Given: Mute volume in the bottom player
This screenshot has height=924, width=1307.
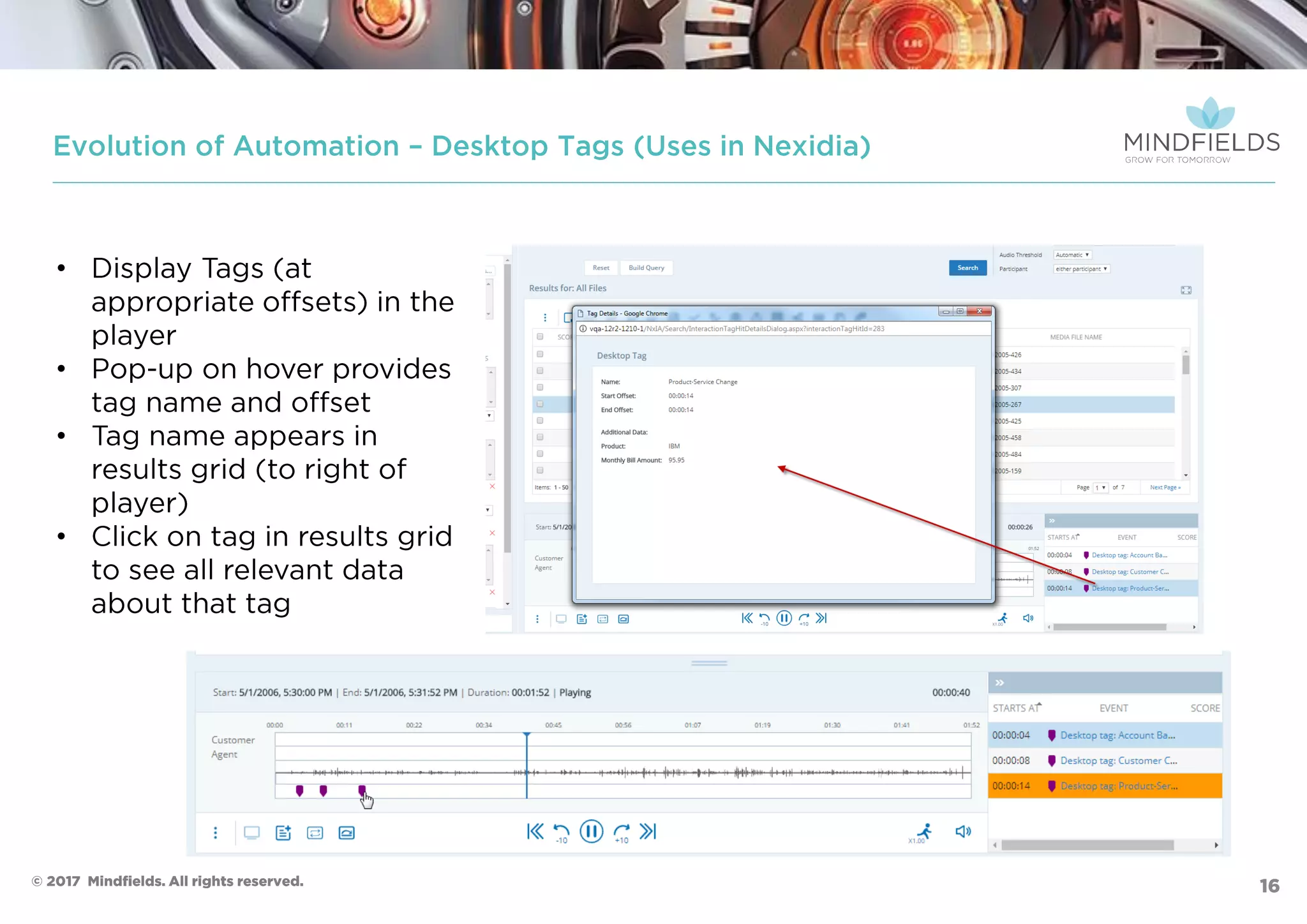Looking at the screenshot, I should [x=962, y=831].
